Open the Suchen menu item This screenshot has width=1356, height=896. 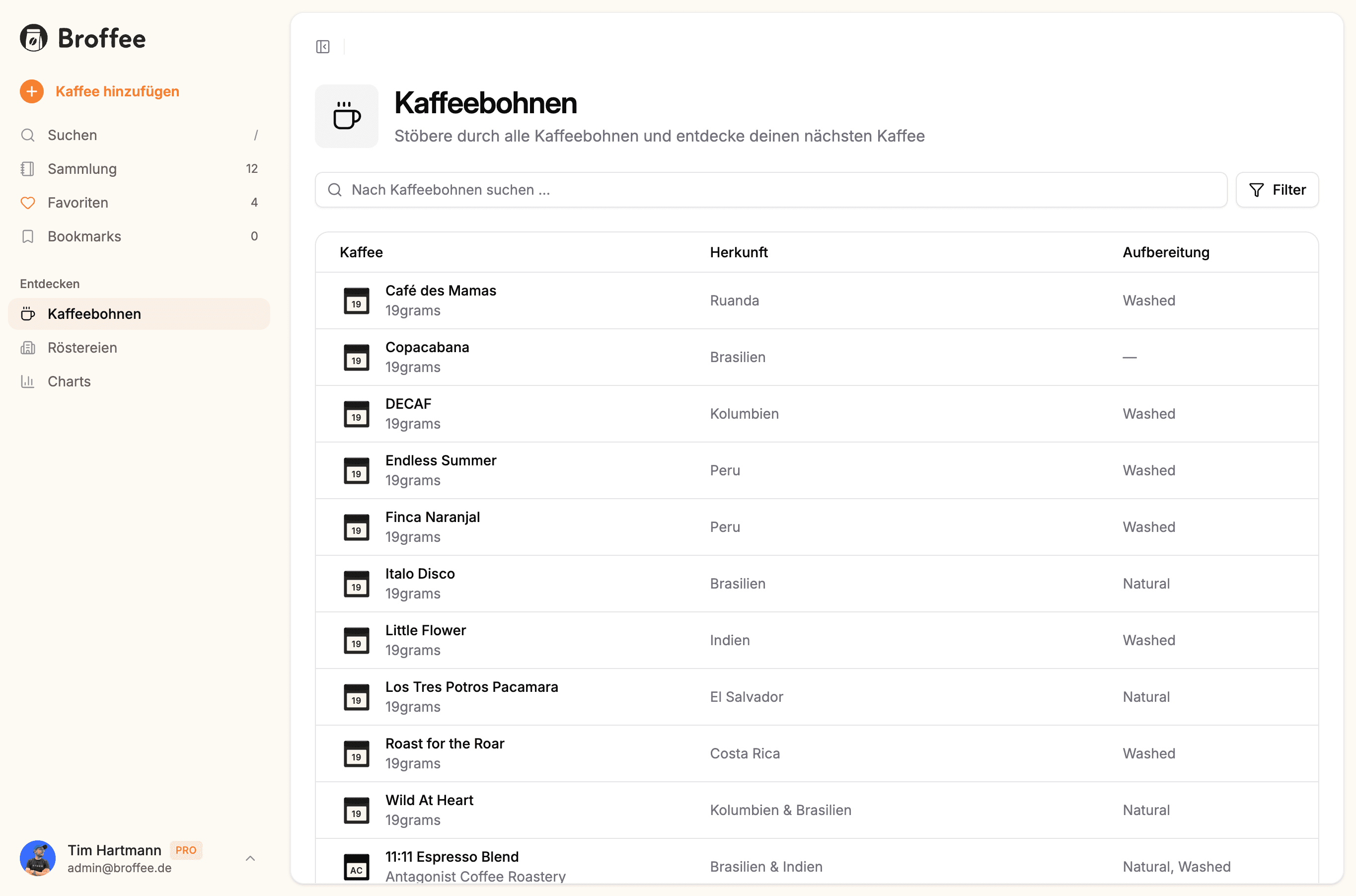pyautogui.click(x=139, y=136)
